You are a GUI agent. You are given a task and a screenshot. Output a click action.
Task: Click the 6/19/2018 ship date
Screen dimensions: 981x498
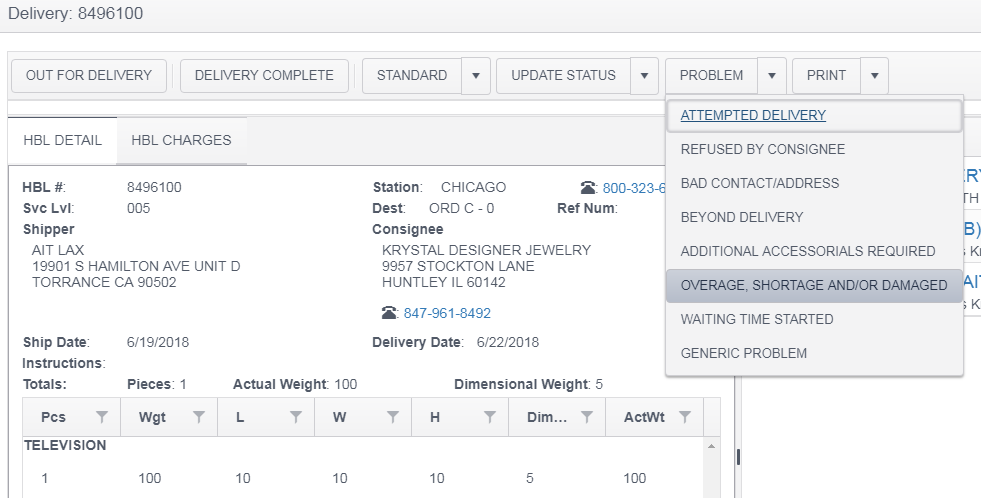point(158,342)
